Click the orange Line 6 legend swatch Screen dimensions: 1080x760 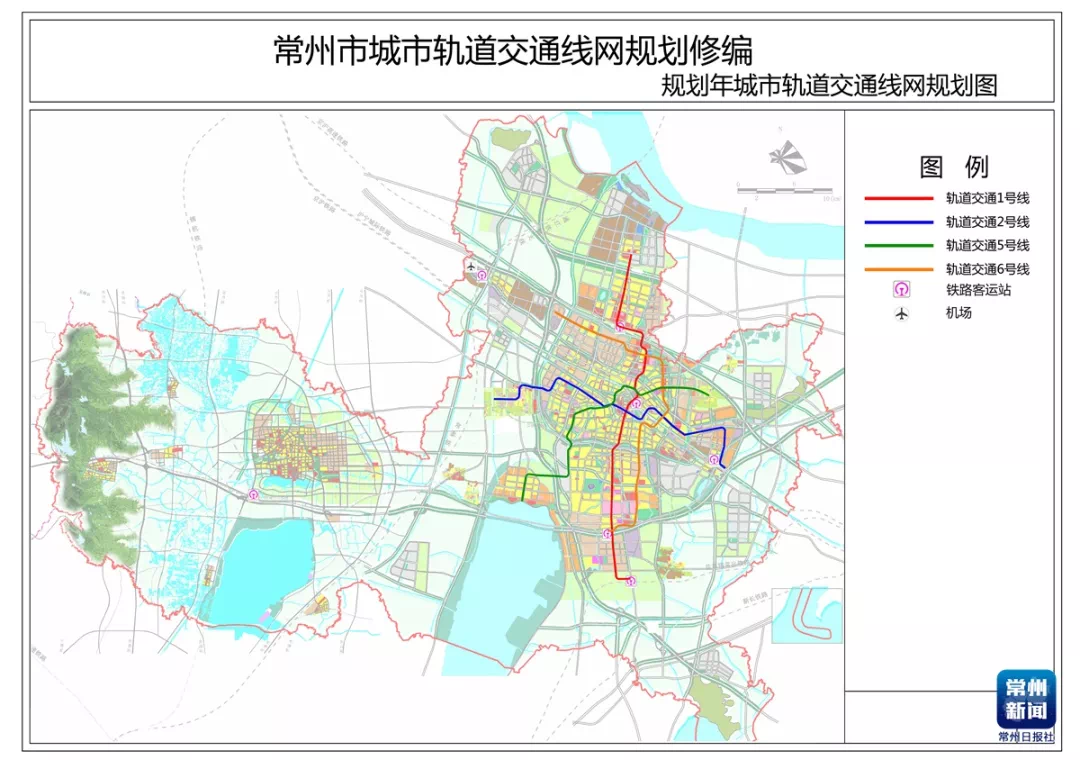point(899,269)
